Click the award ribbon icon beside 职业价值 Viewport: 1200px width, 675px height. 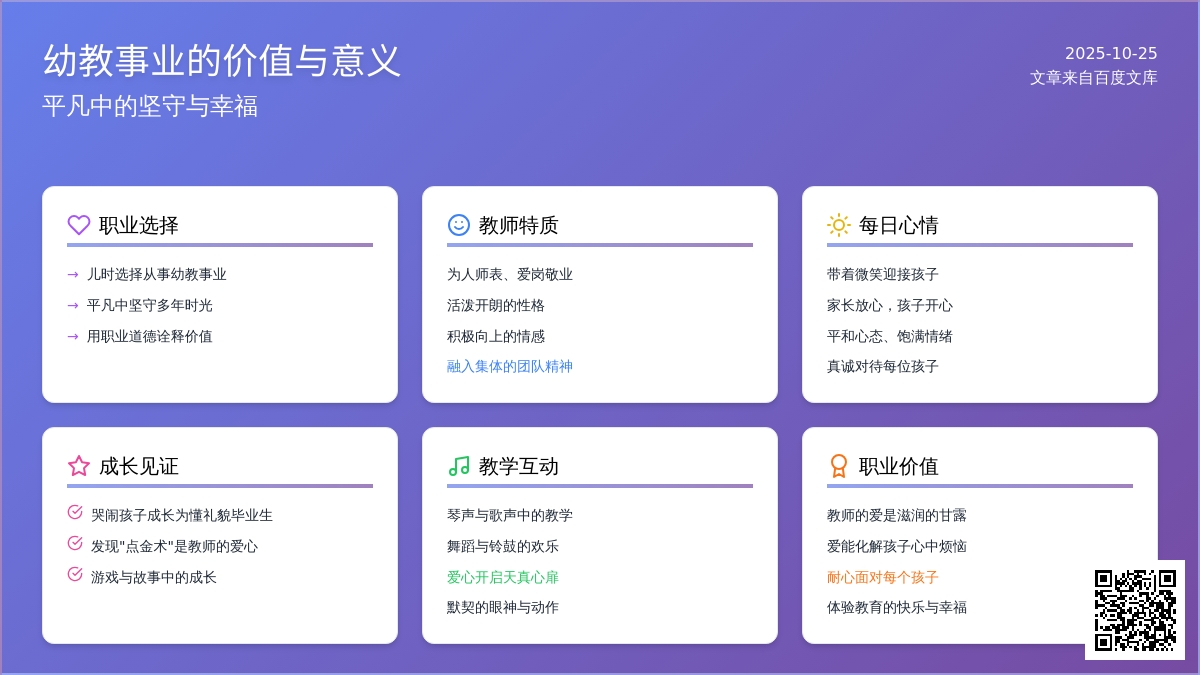tap(839, 466)
